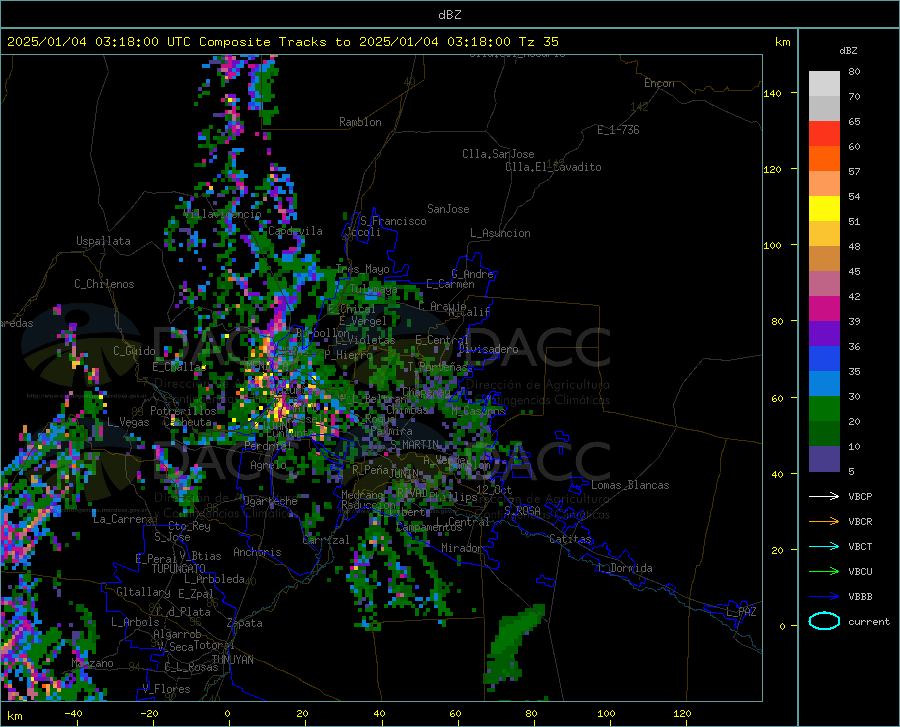The height and width of the screenshot is (727, 900).
Task: Click the cyan 'current' ellipse icon
Action: (824, 621)
